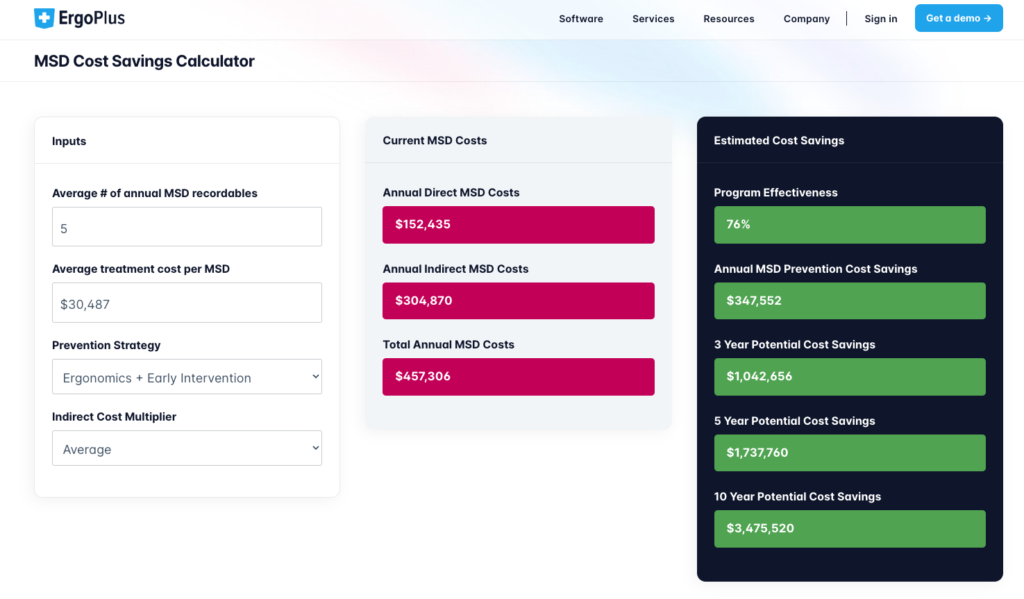Click the Sign in link
The height and width of the screenshot is (599, 1024).
[880, 19]
